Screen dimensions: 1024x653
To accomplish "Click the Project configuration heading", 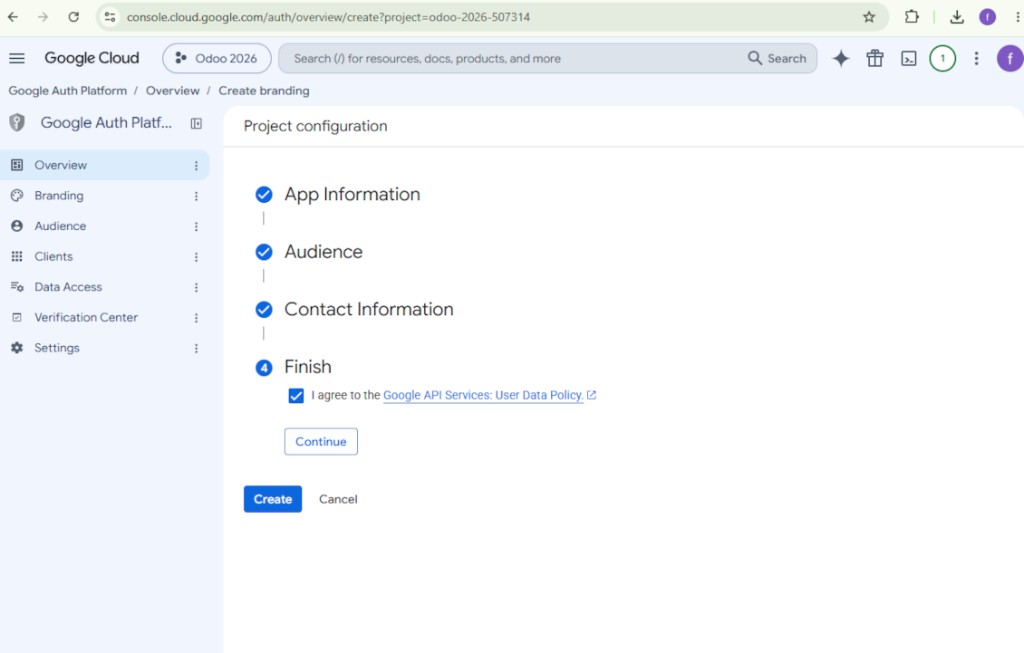I will click(x=315, y=126).
